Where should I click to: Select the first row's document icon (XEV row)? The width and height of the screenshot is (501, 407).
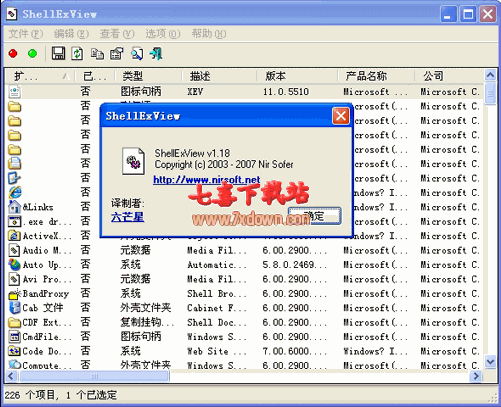[x=14, y=92]
